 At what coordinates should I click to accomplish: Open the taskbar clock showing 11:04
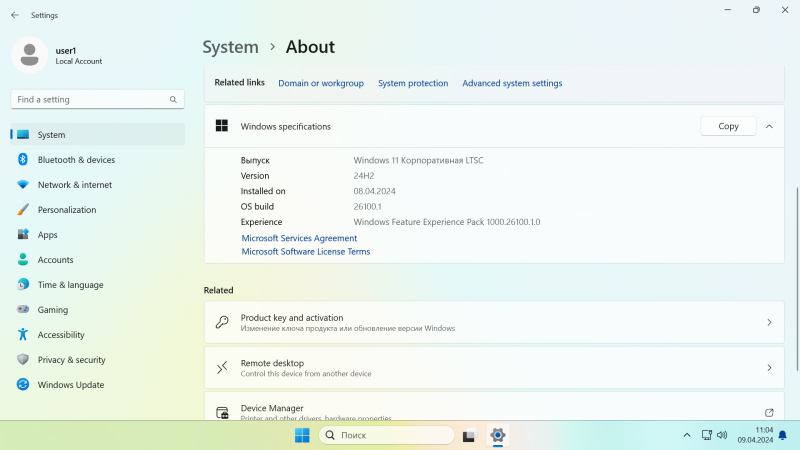pos(755,435)
